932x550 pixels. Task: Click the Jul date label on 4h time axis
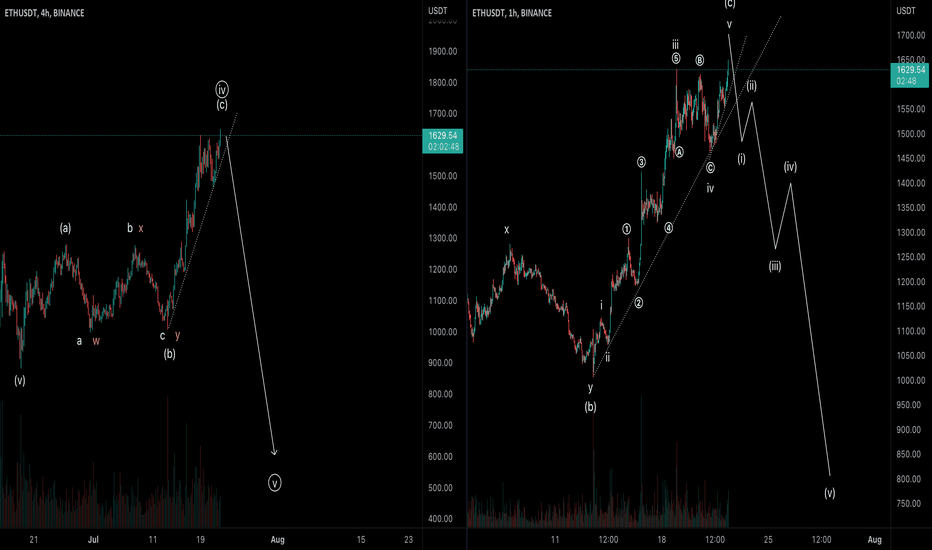click(93, 540)
